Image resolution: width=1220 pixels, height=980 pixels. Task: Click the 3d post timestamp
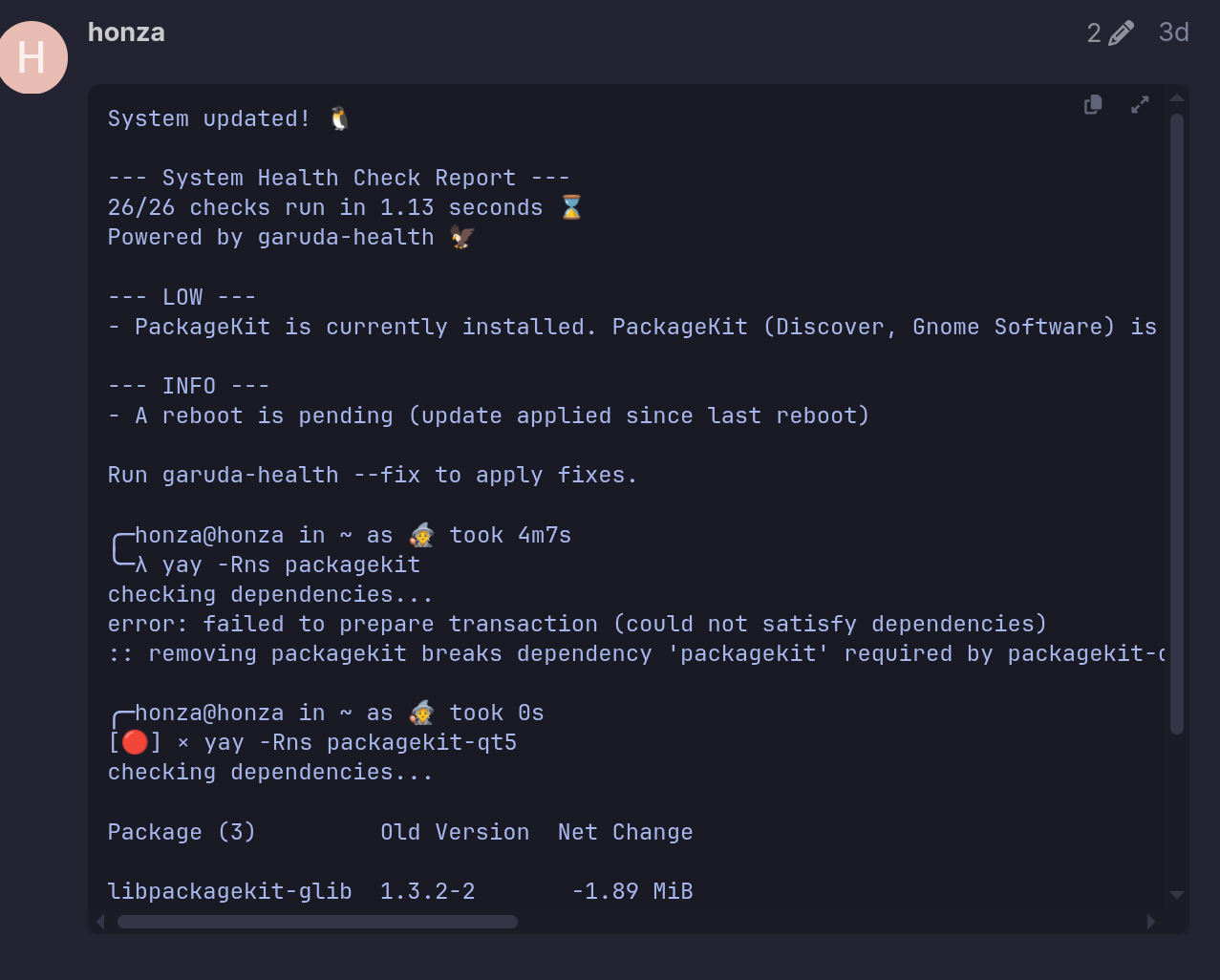tap(1173, 32)
